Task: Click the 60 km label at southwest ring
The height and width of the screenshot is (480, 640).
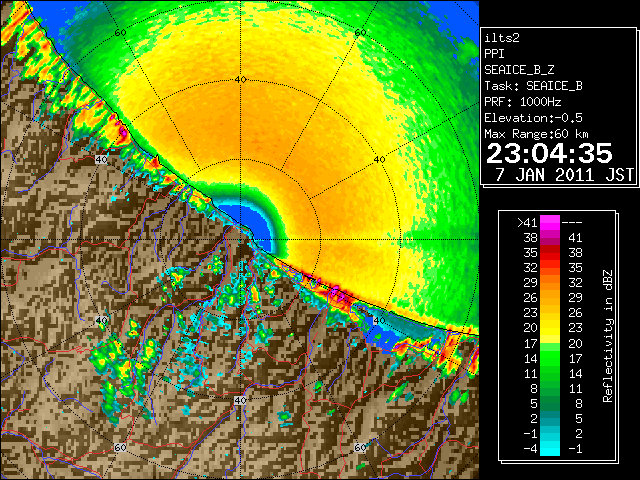Action: point(120,447)
